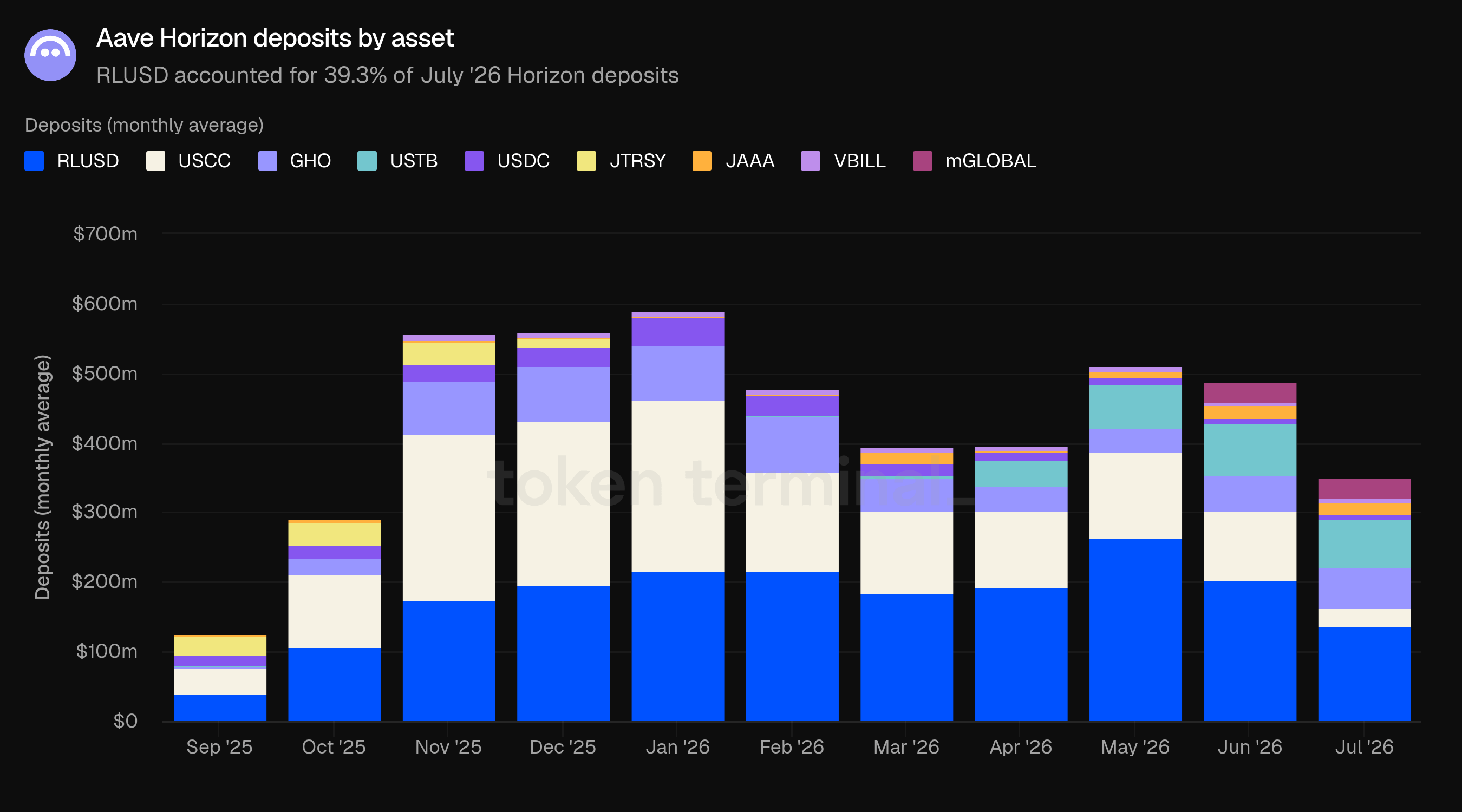Click the Apr '26 x-axis label
The image size is (1462, 812).
click(x=1021, y=746)
